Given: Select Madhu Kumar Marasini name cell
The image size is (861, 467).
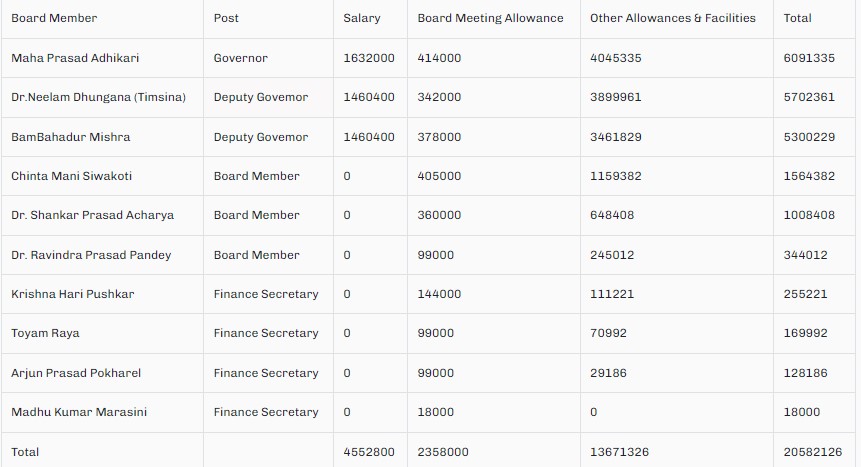Looking at the screenshot, I should [x=80, y=412].
